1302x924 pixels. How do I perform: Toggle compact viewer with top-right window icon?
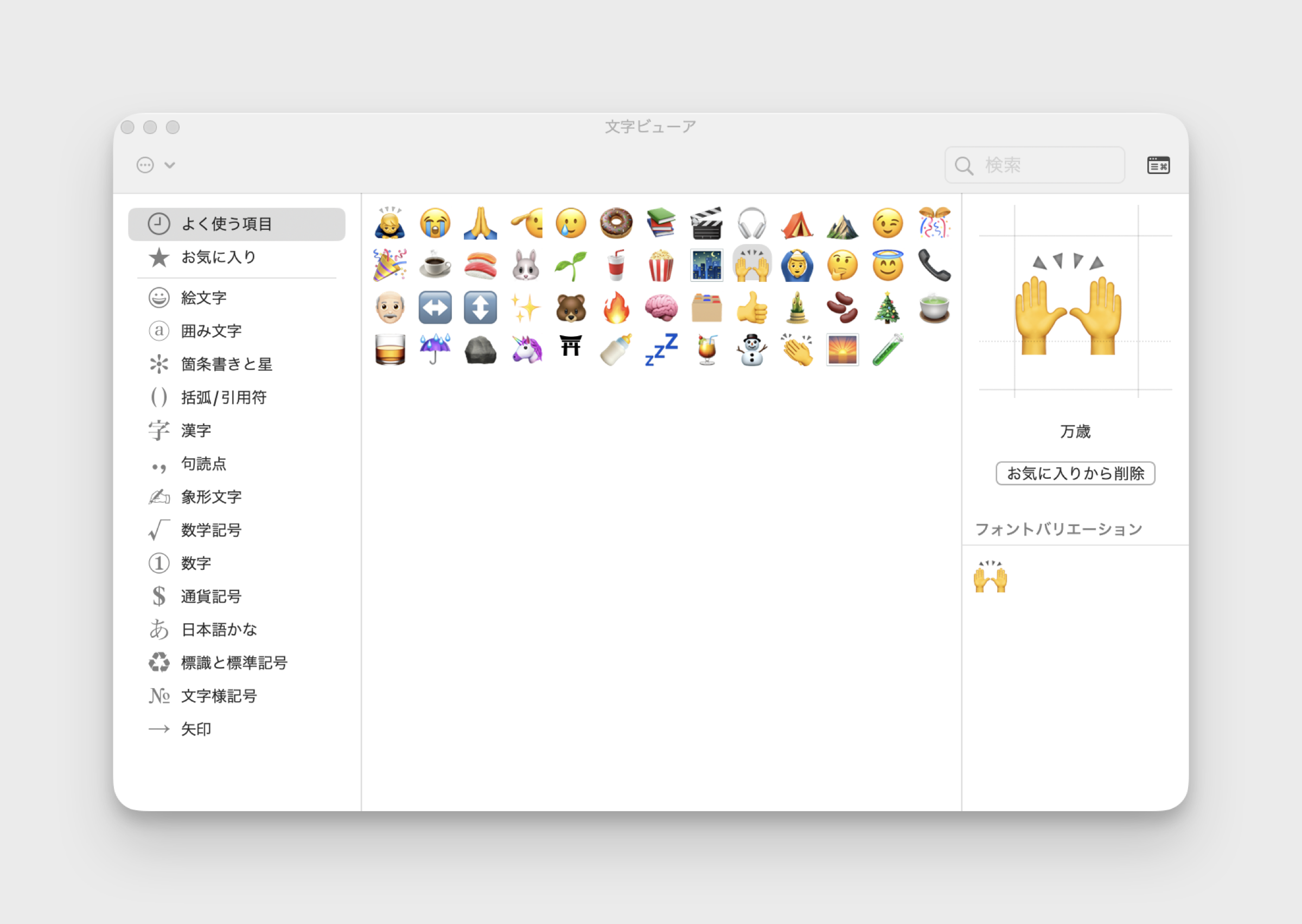[x=1158, y=165]
